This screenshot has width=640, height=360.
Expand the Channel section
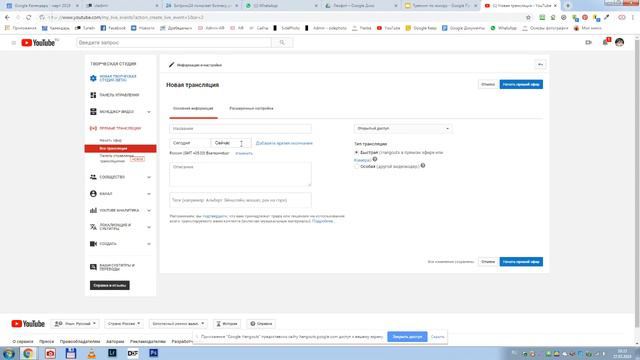149,194
